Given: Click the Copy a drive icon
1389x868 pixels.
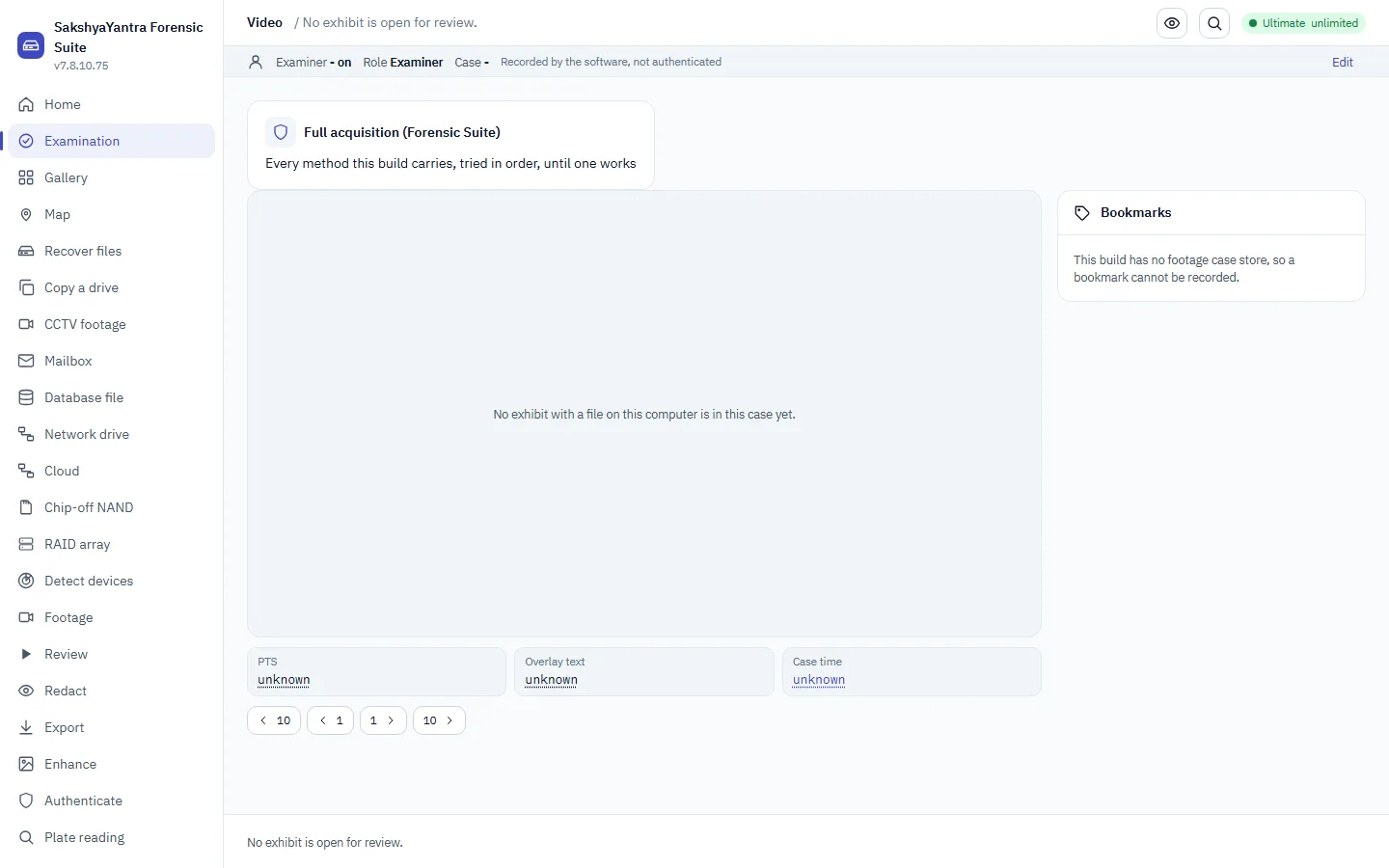Looking at the screenshot, I should click(26, 287).
